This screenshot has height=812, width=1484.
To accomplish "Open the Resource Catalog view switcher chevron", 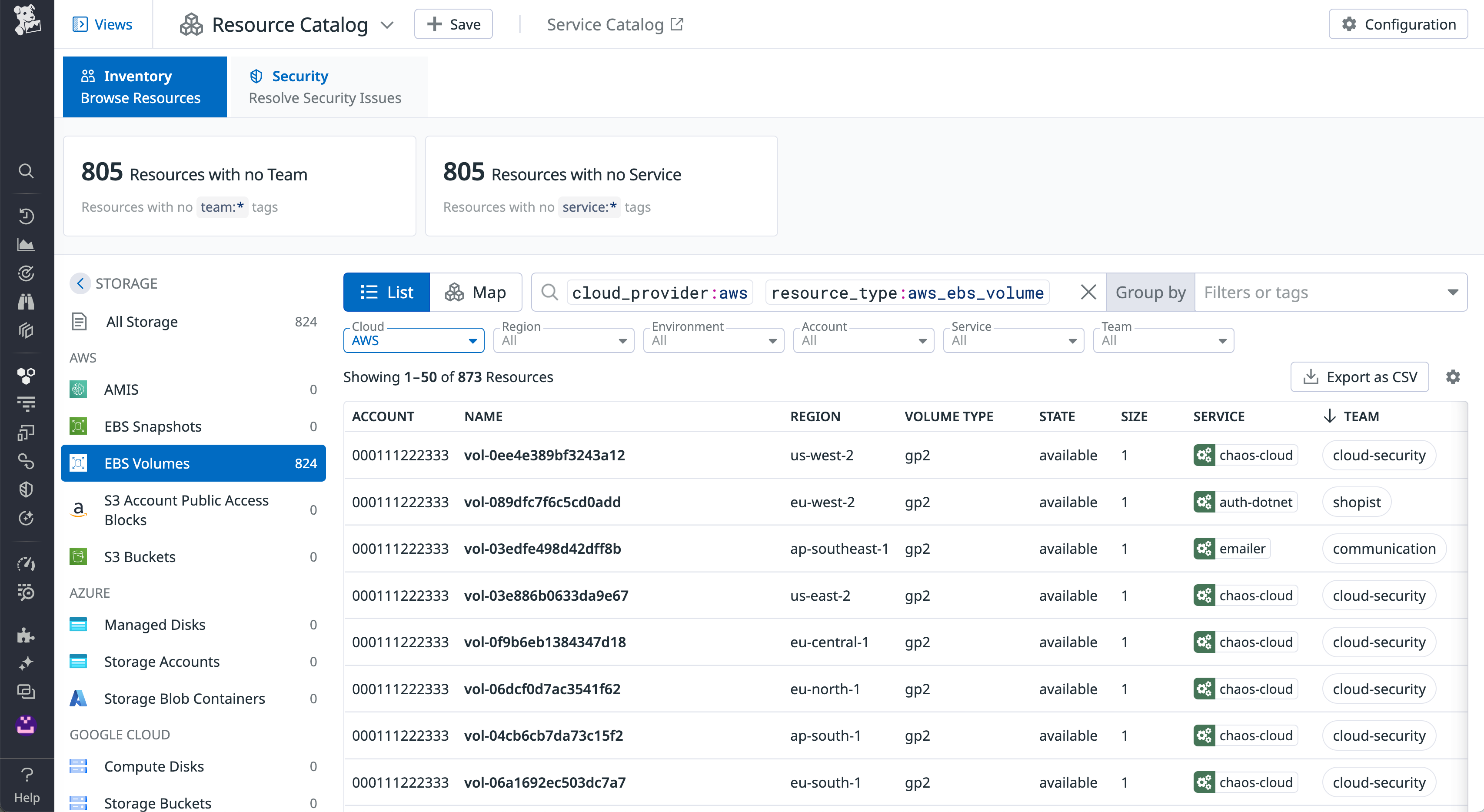I will 387,24.
